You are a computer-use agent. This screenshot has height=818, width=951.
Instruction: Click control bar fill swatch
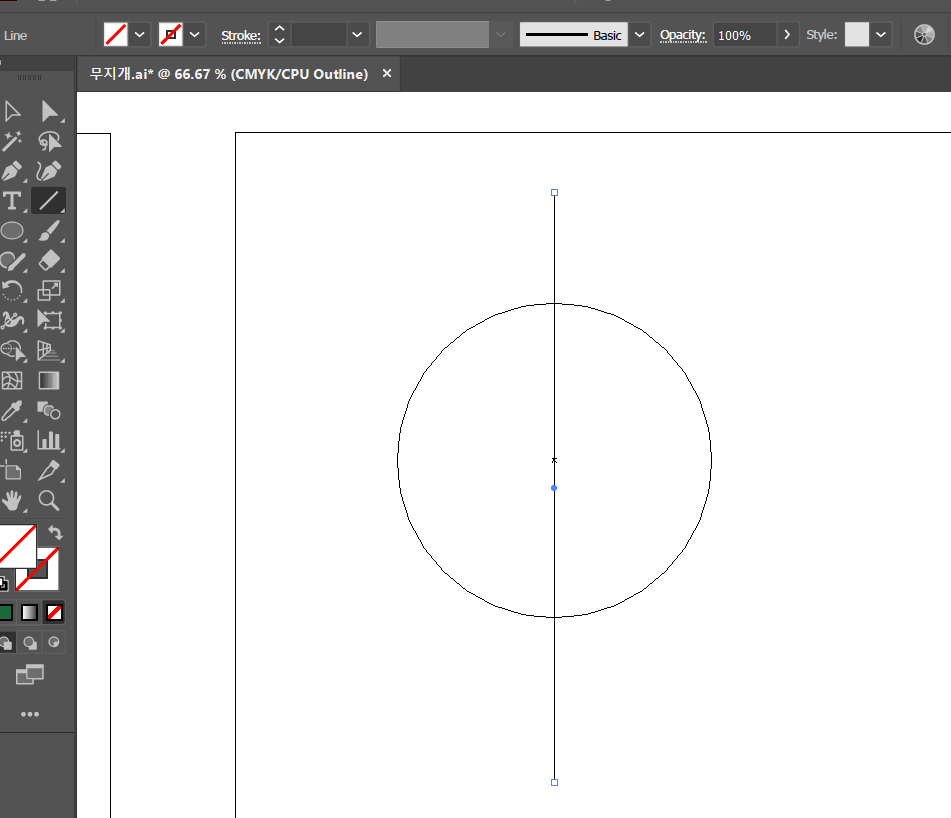[116, 35]
